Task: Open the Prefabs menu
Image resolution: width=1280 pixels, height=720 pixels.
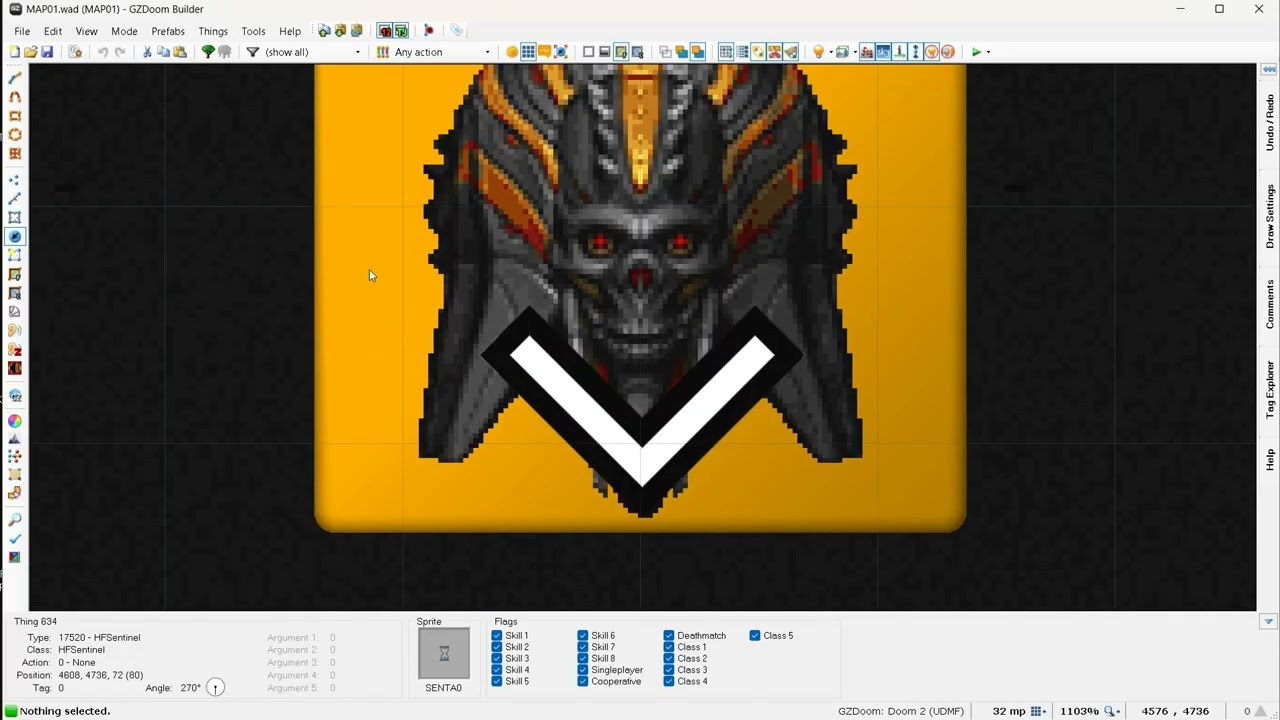Action: click(168, 31)
